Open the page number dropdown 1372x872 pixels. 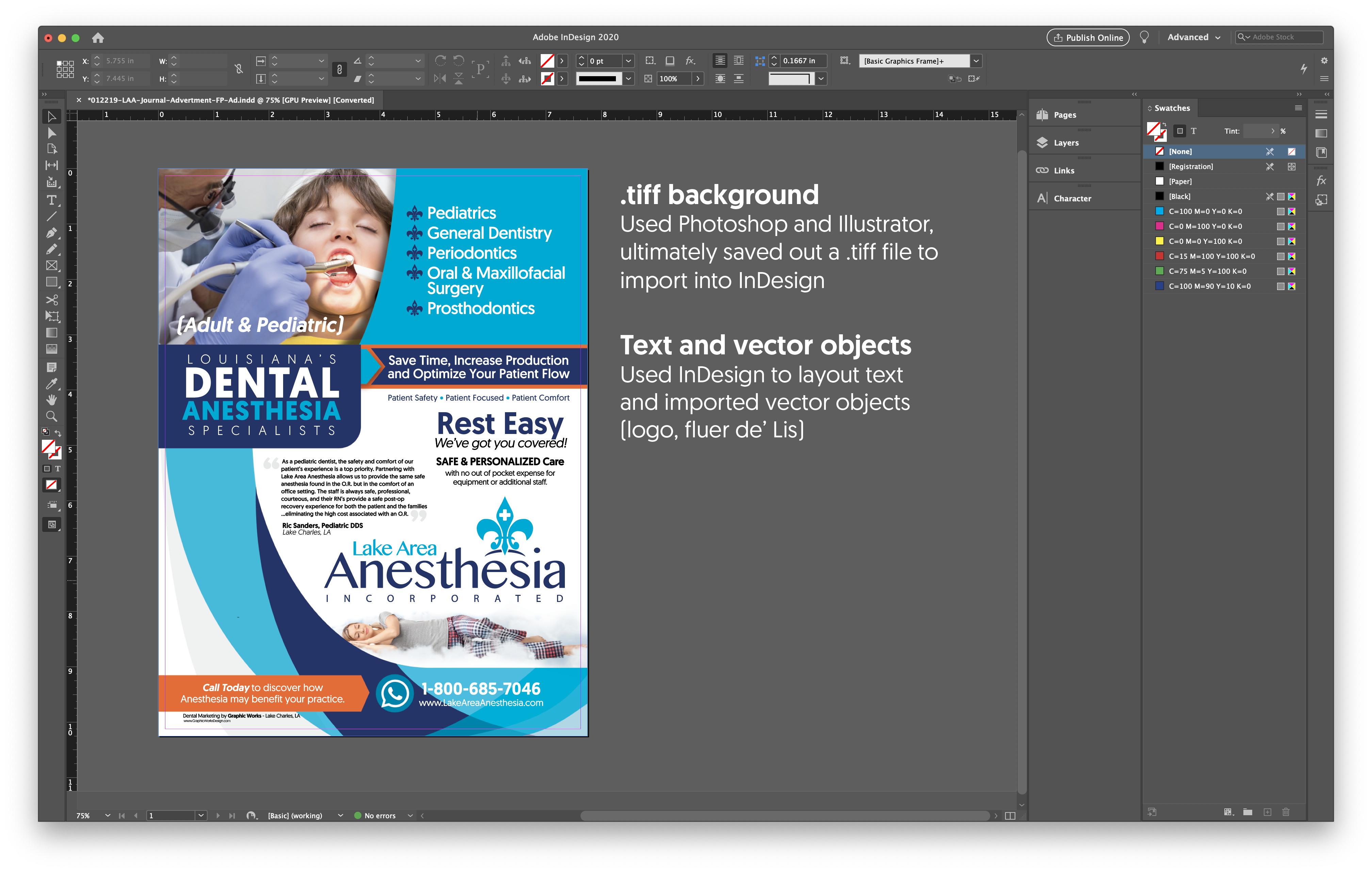200,816
